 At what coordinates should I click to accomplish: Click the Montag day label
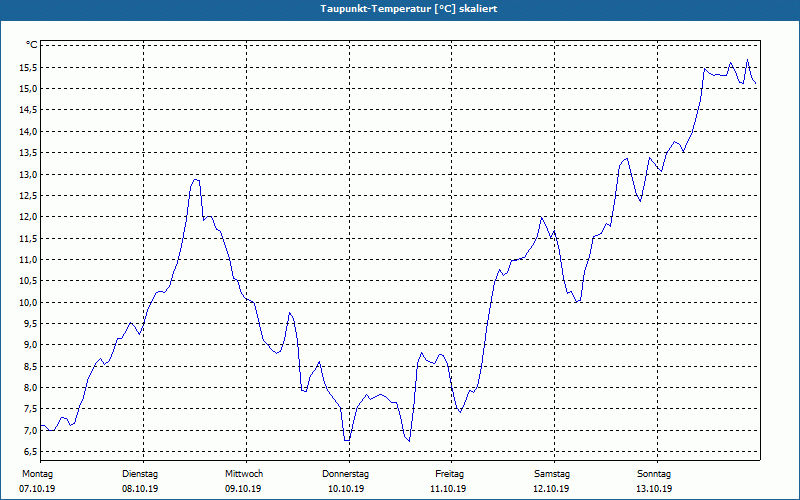pyautogui.click(x=37, y=474)
